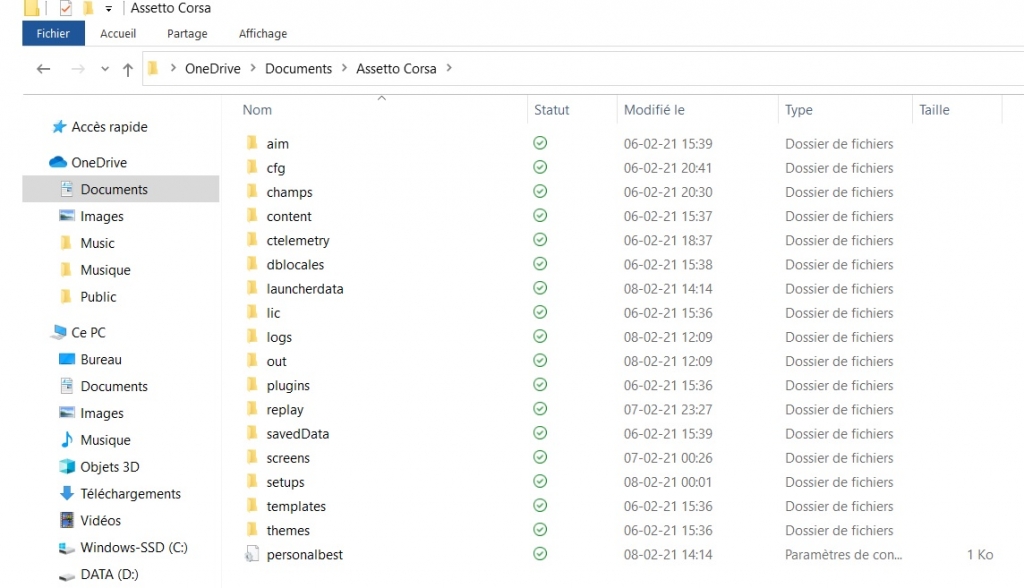Select the screens folder name
The height and width of the screenshot is (588, 1024).
click(x=288, y=458)
